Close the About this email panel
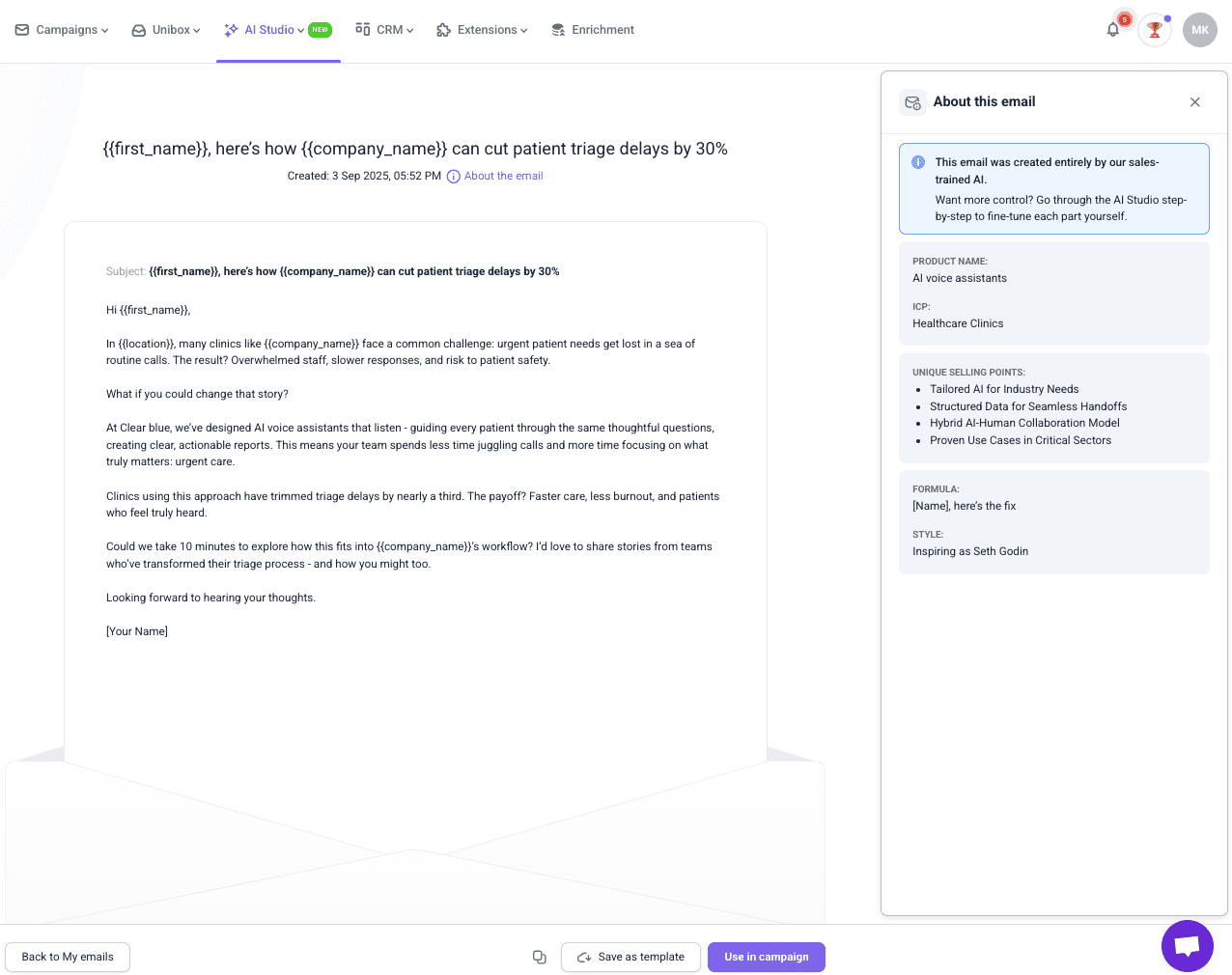 click(x=1194, y=102)
